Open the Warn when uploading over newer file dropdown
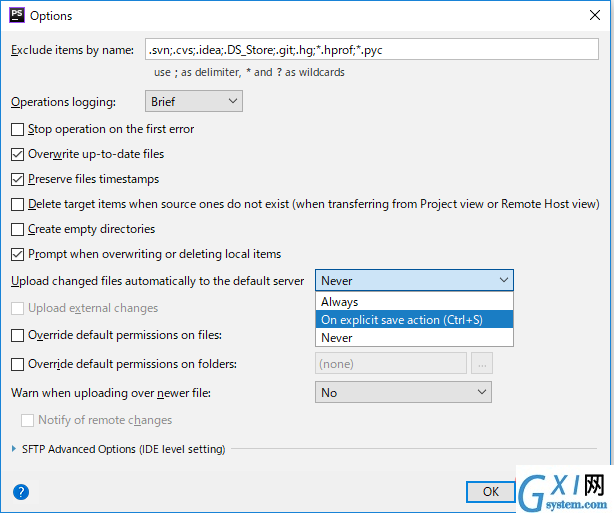Viewport: 614px width, 513px height. click(x=403, y=392)
